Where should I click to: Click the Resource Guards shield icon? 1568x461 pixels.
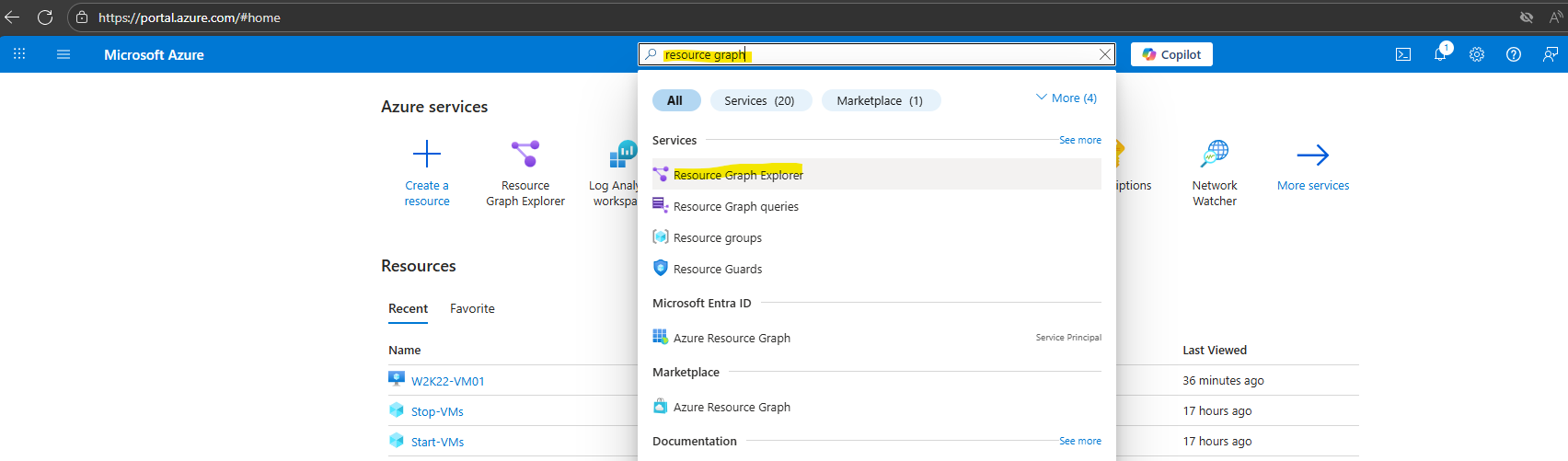661,268
